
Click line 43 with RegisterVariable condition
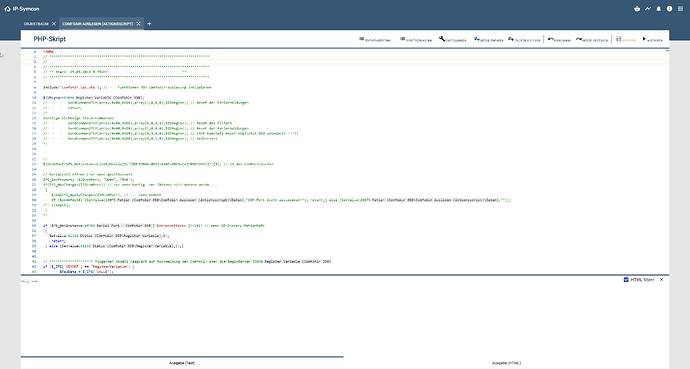coord(88,267)
